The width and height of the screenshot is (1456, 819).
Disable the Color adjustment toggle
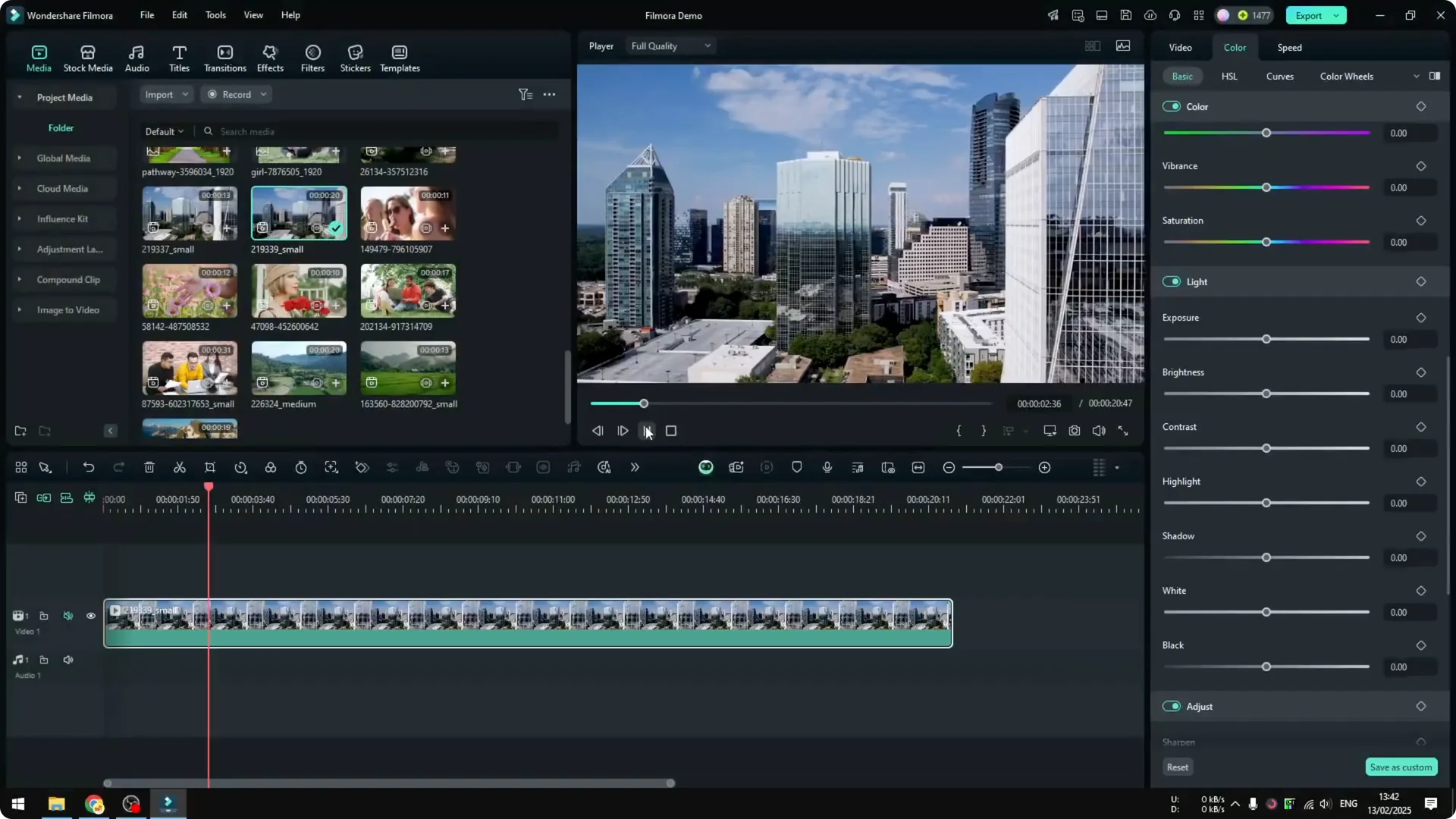[1172, 106]
